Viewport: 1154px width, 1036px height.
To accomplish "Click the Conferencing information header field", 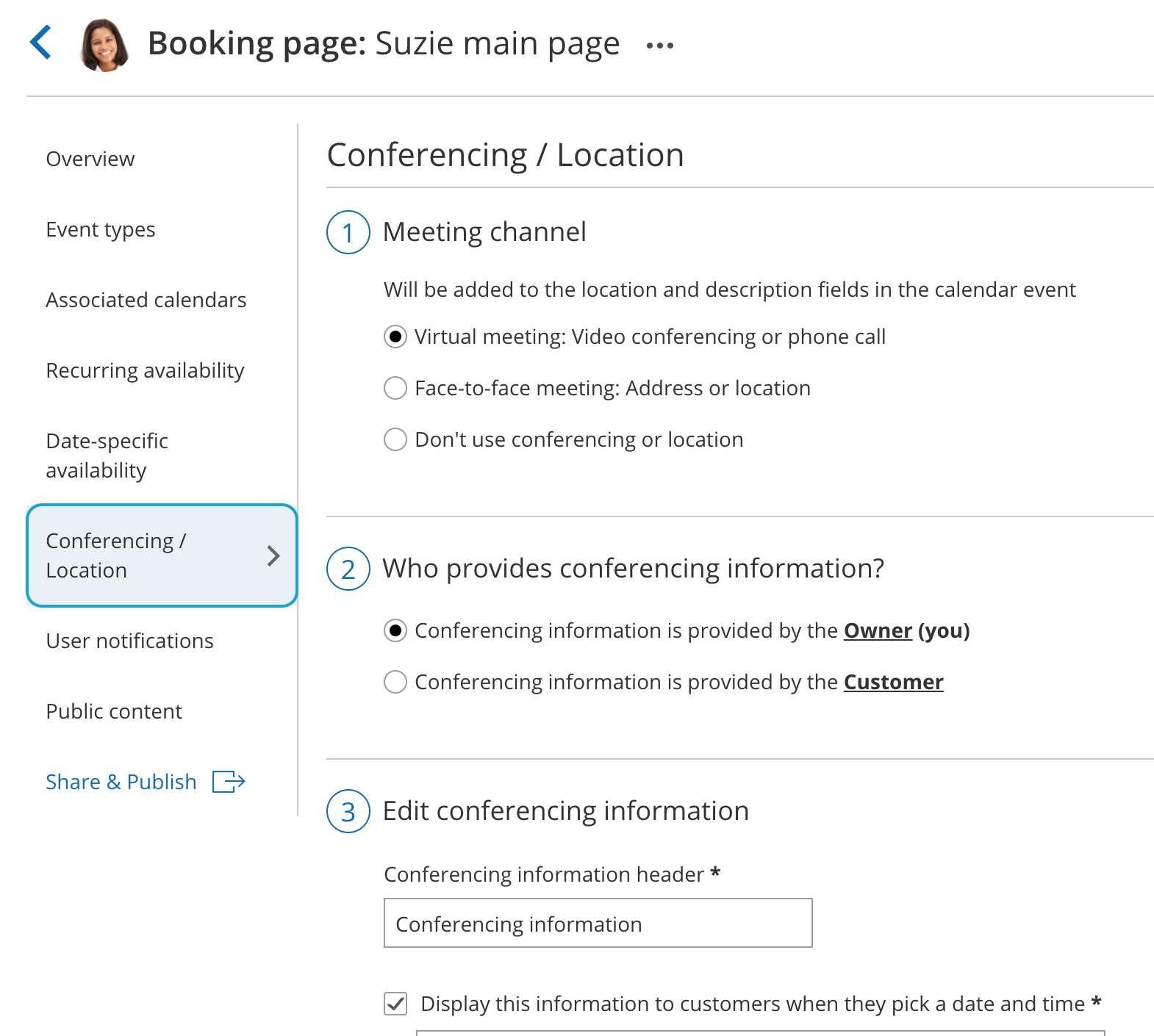I will (598, 923).
